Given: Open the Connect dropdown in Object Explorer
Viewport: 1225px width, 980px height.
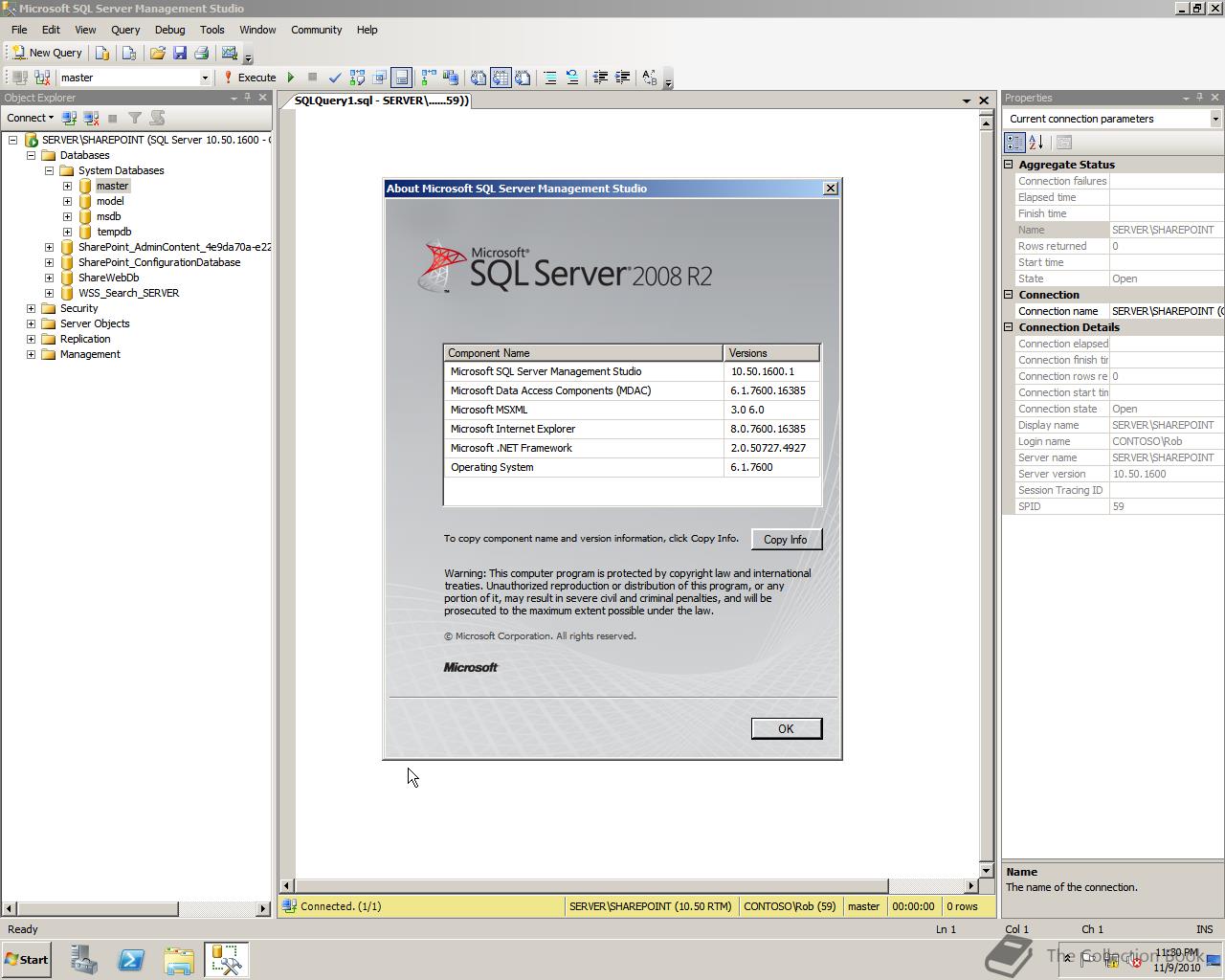Looking at the screenshot, I should (30, 118).
